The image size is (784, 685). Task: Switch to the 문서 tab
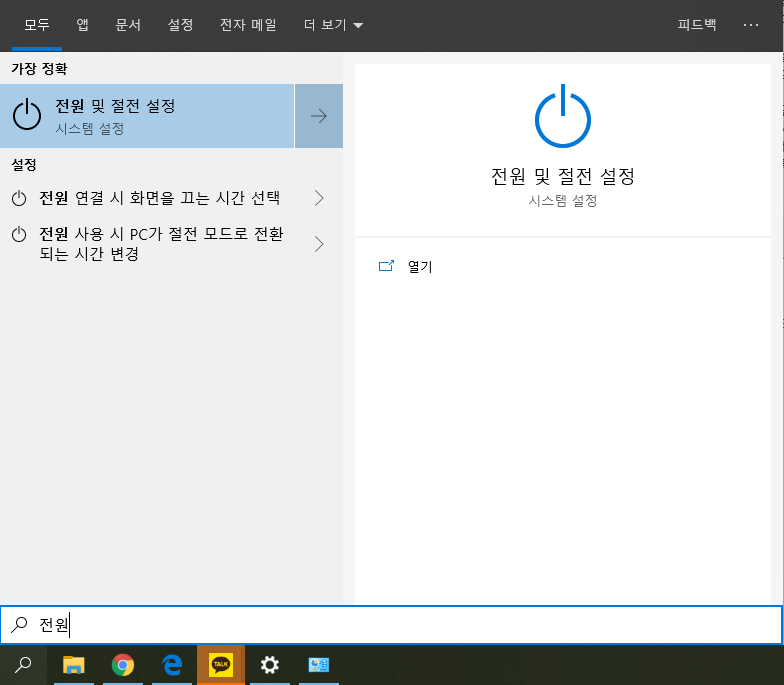tap(128, 25)
